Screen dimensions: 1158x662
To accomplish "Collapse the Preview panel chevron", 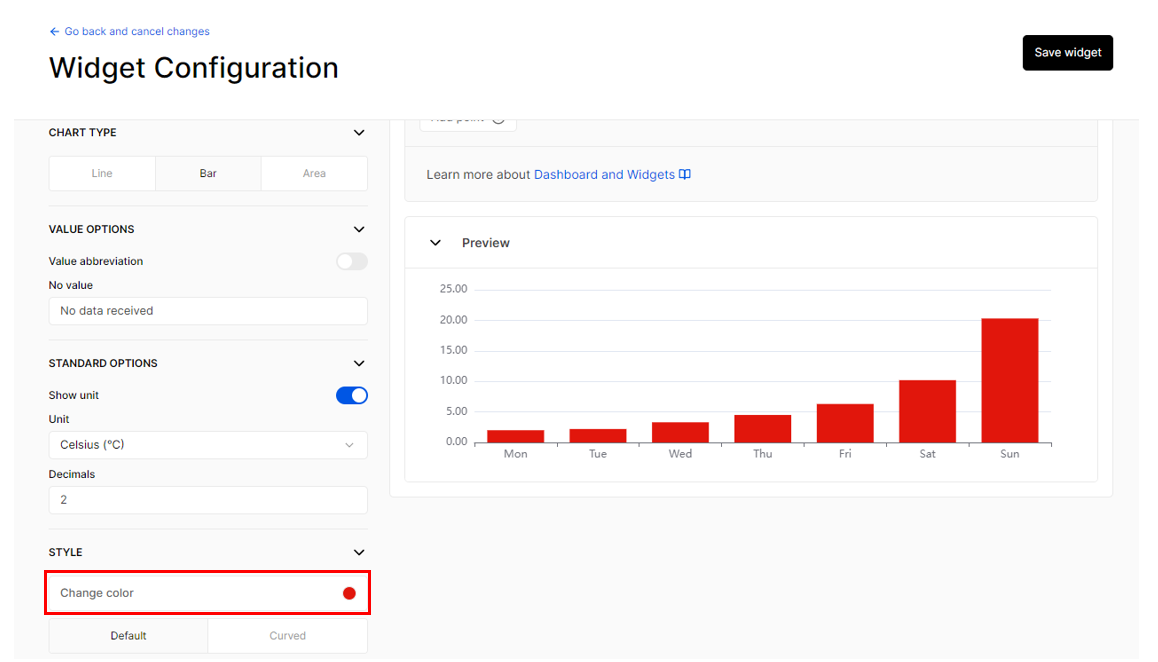I will [x=436, y=243].
